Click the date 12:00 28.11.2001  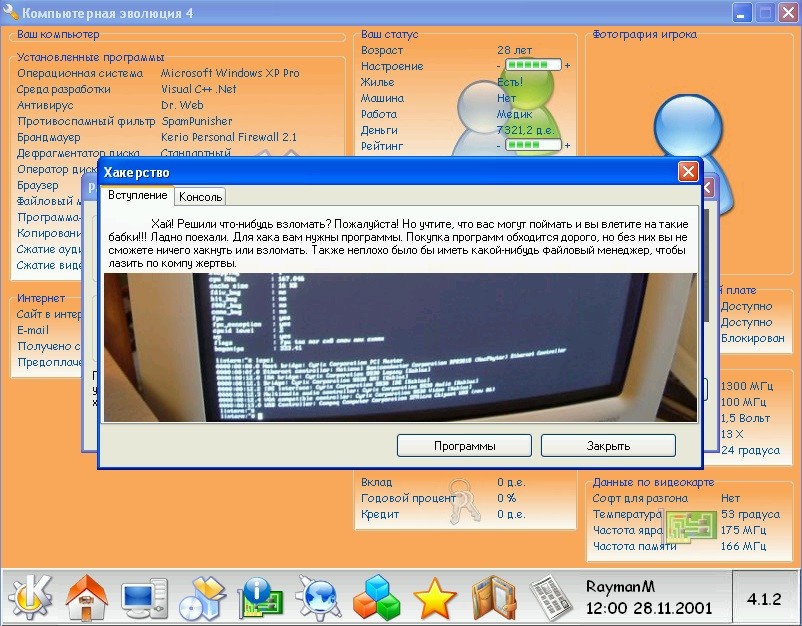(x=649, y=608)
